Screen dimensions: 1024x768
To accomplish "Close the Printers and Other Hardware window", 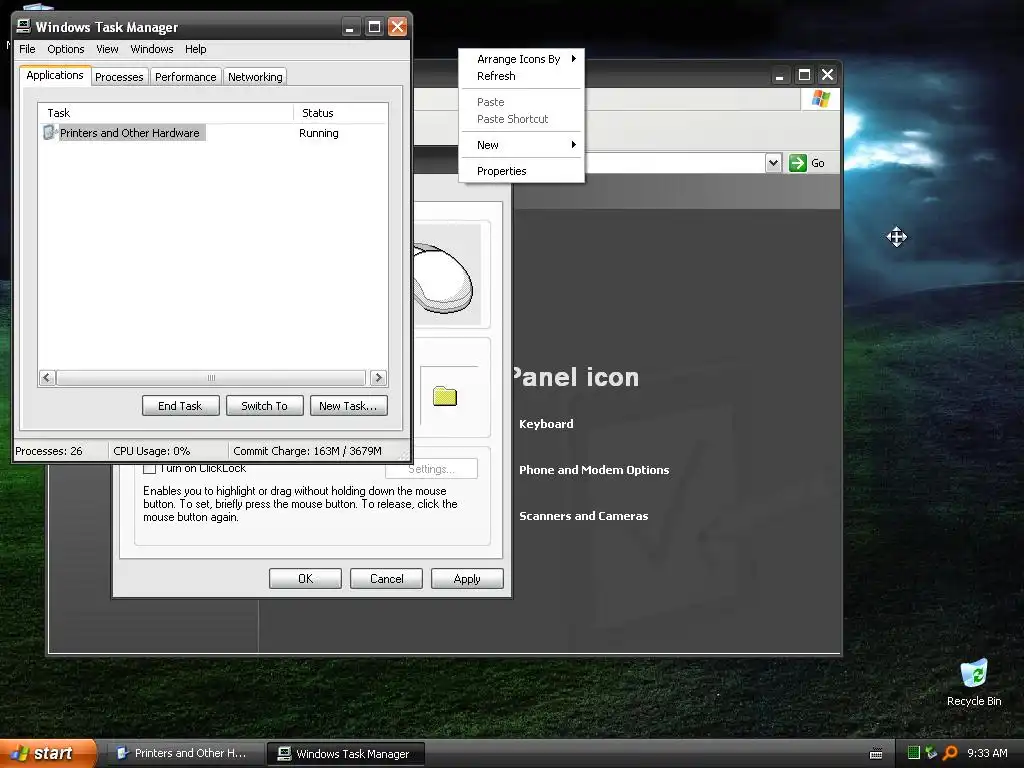I will click(x=827, y=75).
